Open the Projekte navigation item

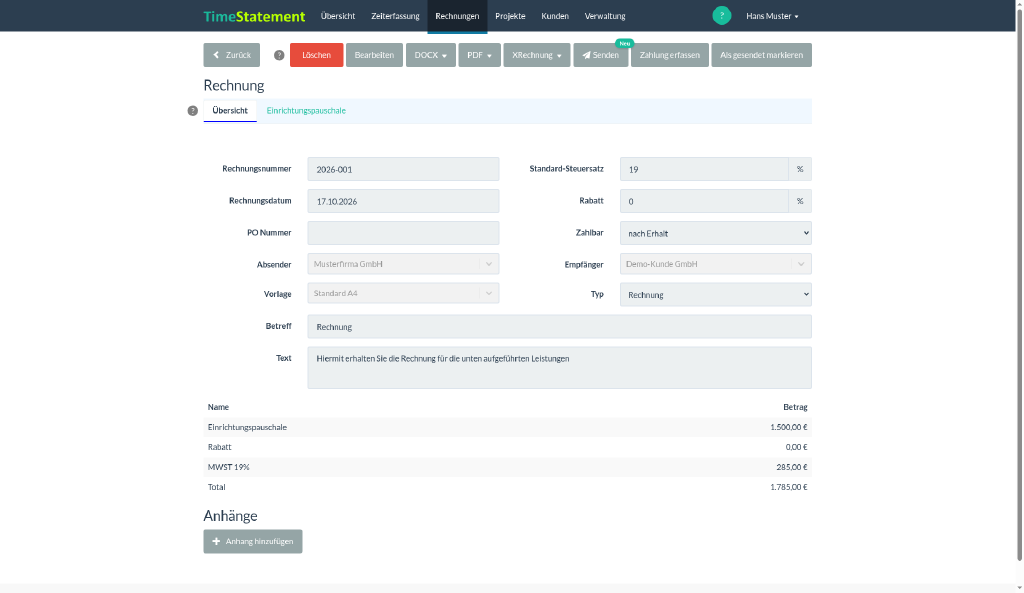click(510, 16)
